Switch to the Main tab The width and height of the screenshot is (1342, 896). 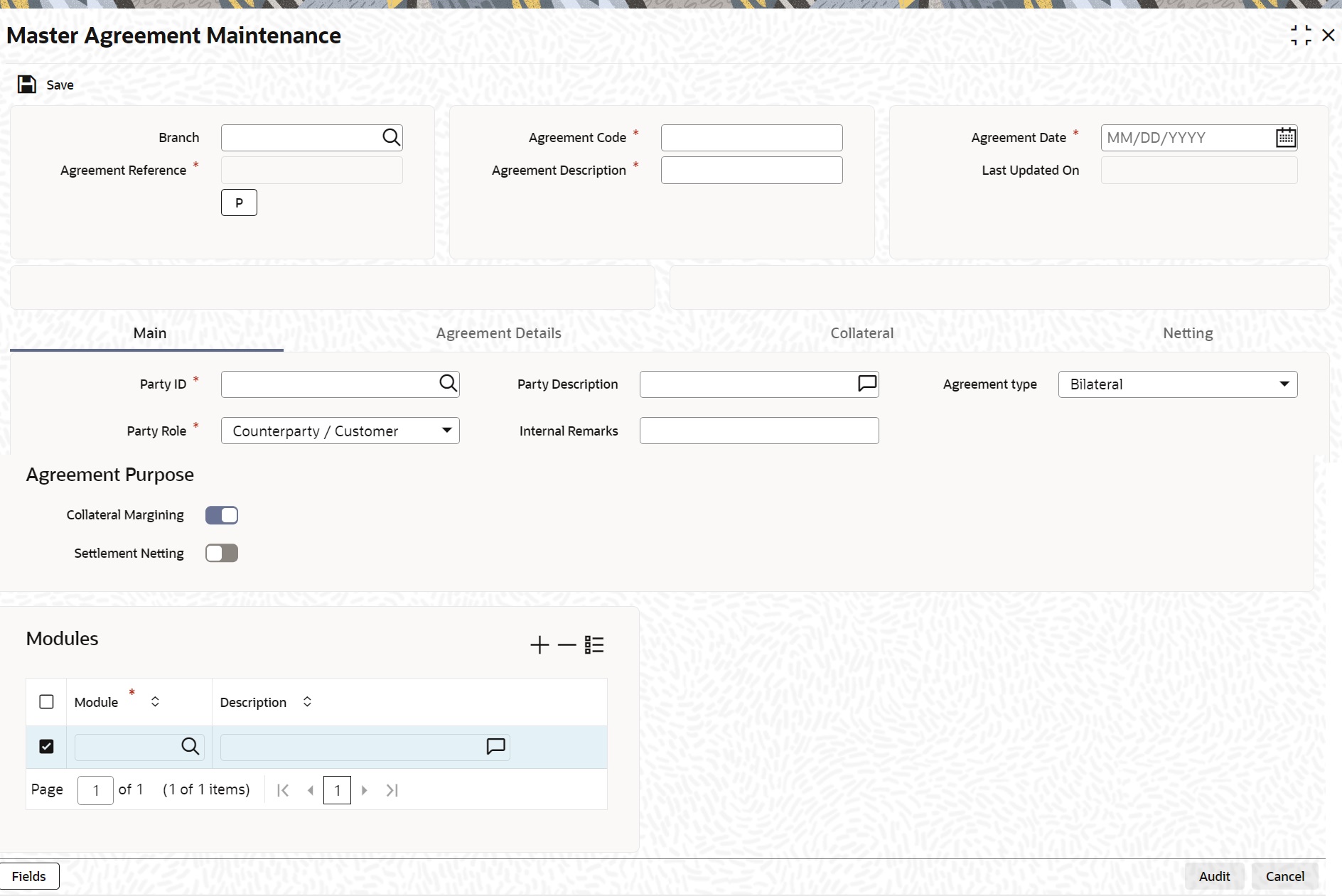[150, 333]
